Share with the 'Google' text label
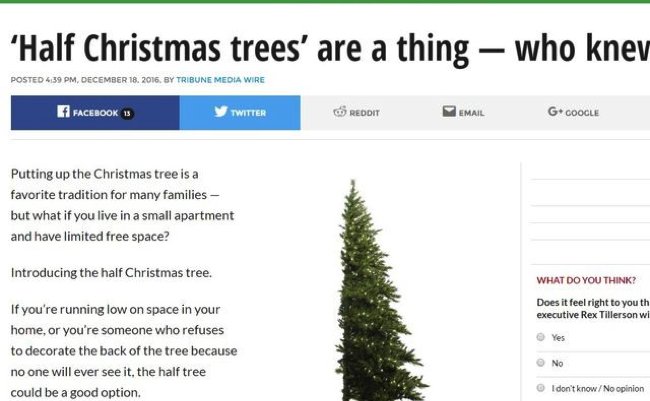 tap(582, 113)
